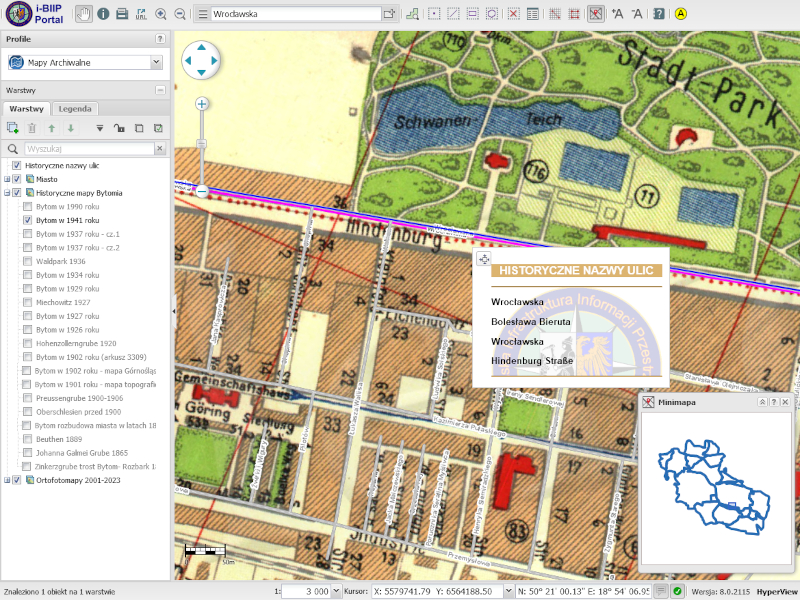The height and width of the screenshot is (600, 800).
Task: Move the selected layer up
Action: click(52, 128)
